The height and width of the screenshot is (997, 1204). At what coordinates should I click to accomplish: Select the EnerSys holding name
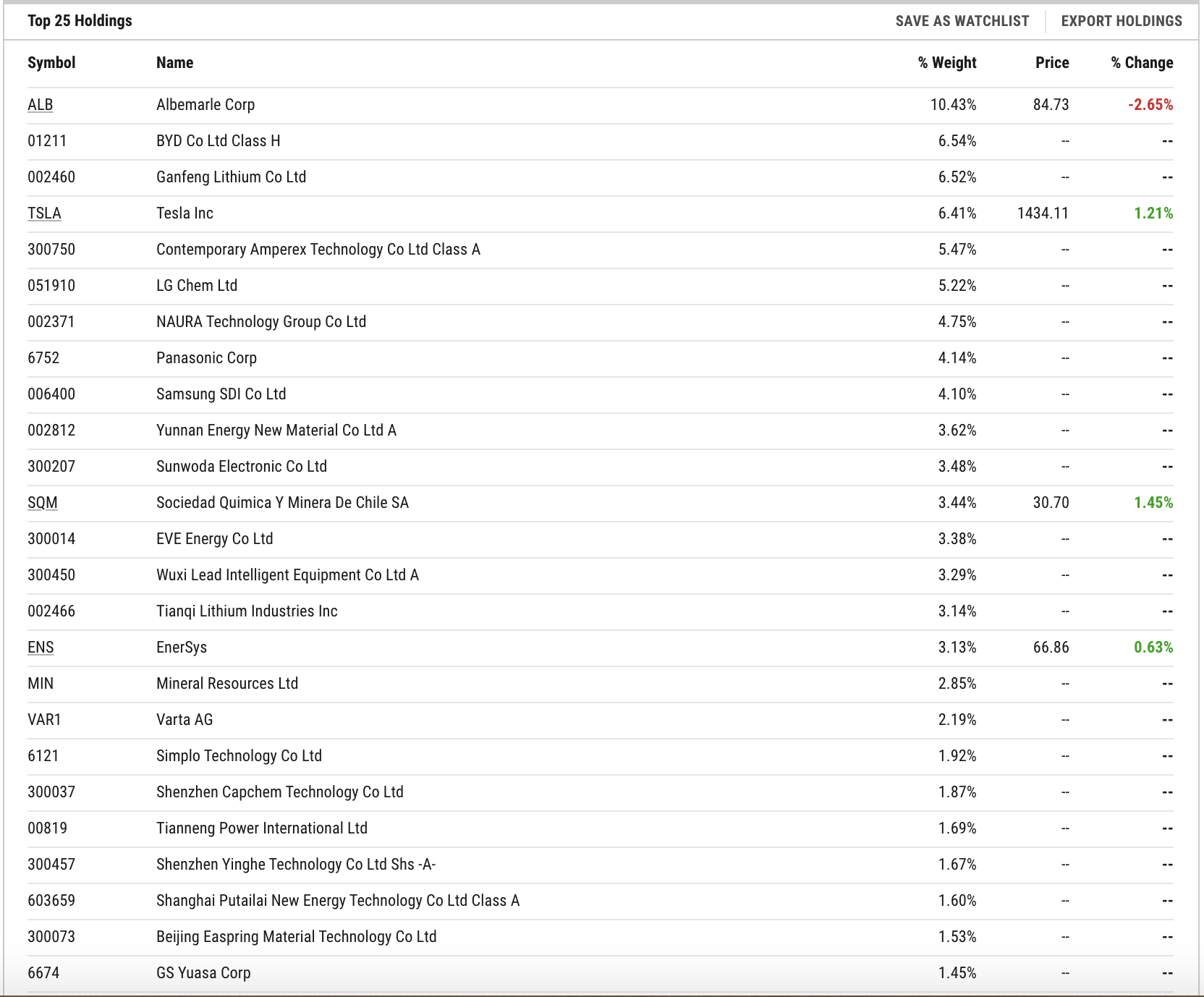[182, 648]
